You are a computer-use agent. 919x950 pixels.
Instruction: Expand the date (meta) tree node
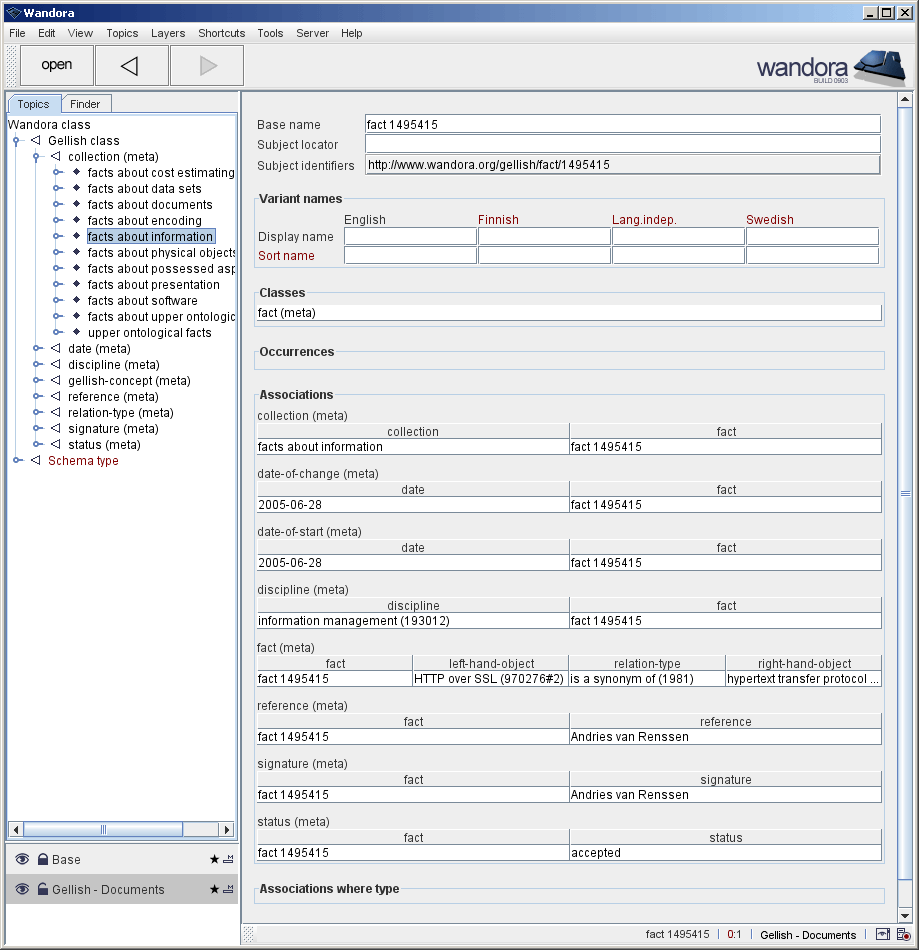tap(37, 349)
